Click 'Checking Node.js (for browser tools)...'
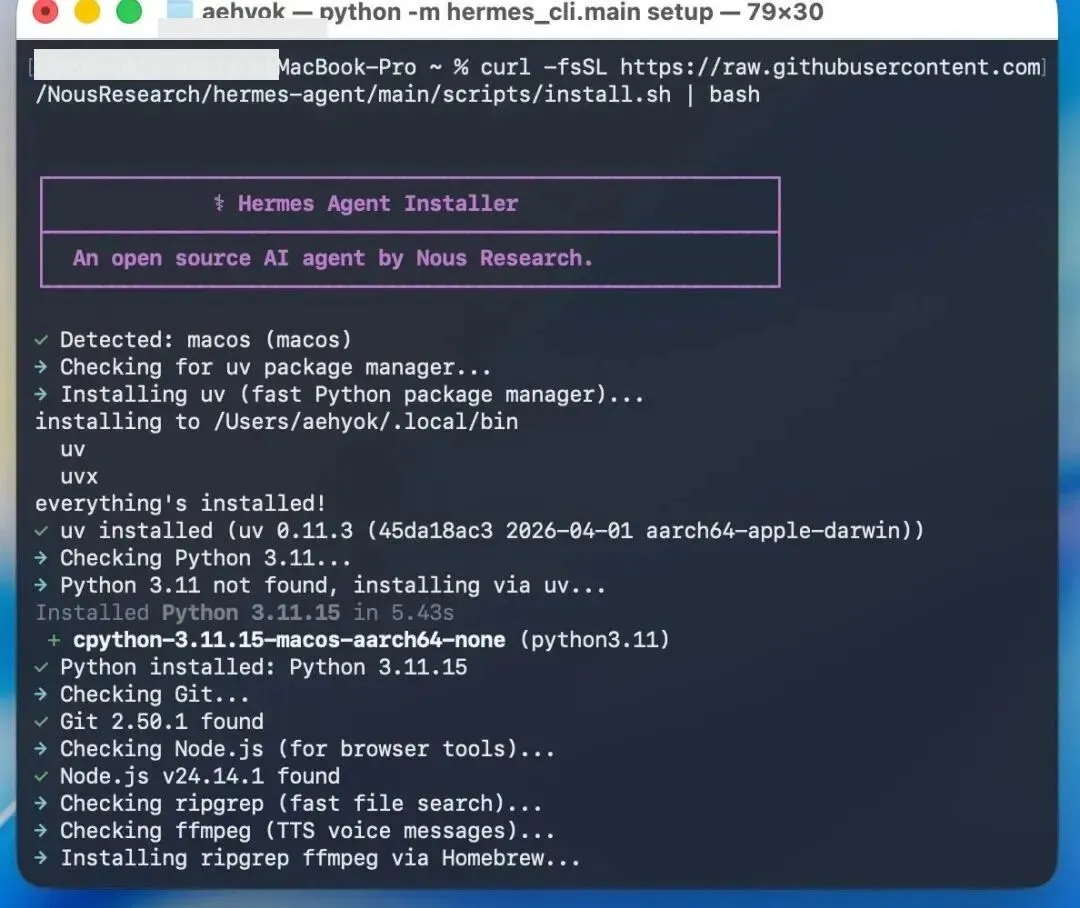 (x=307, y=749)
